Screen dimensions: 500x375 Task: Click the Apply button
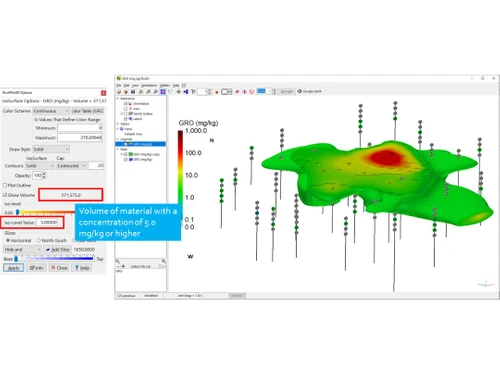pyautogui.click(x=14, y=268)
